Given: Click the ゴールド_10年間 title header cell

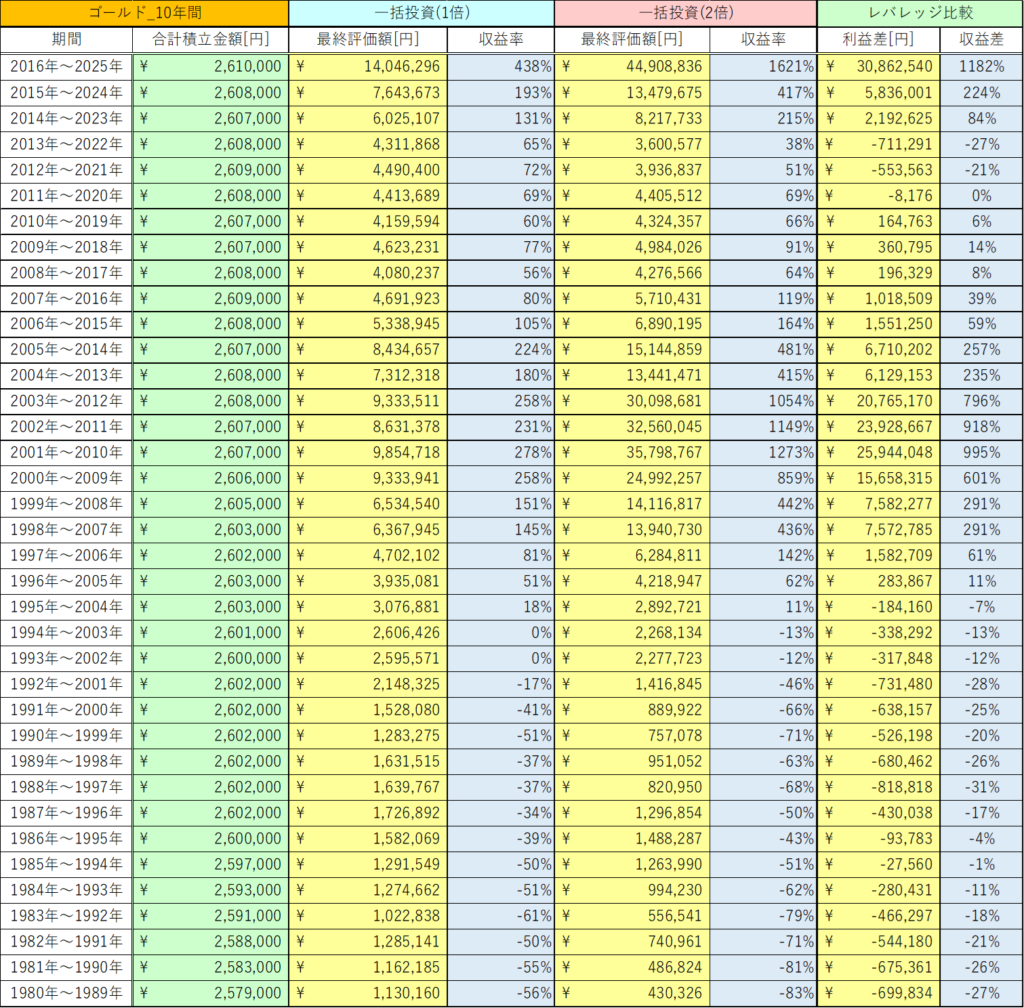Looking at the screenshot, I should [144, 14].
